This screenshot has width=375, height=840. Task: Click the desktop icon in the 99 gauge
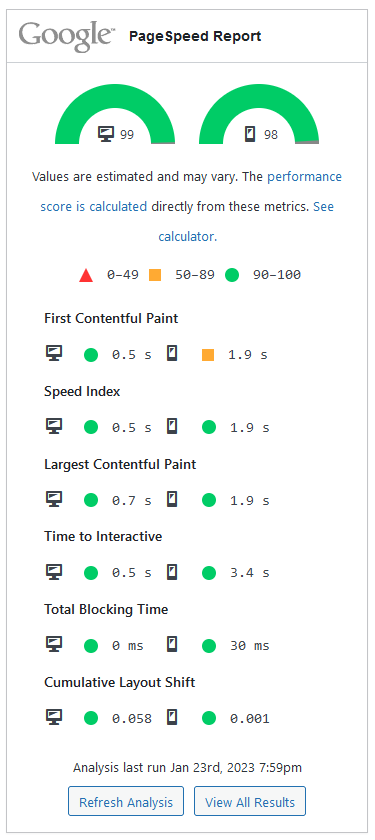click(x=106, y=134)
